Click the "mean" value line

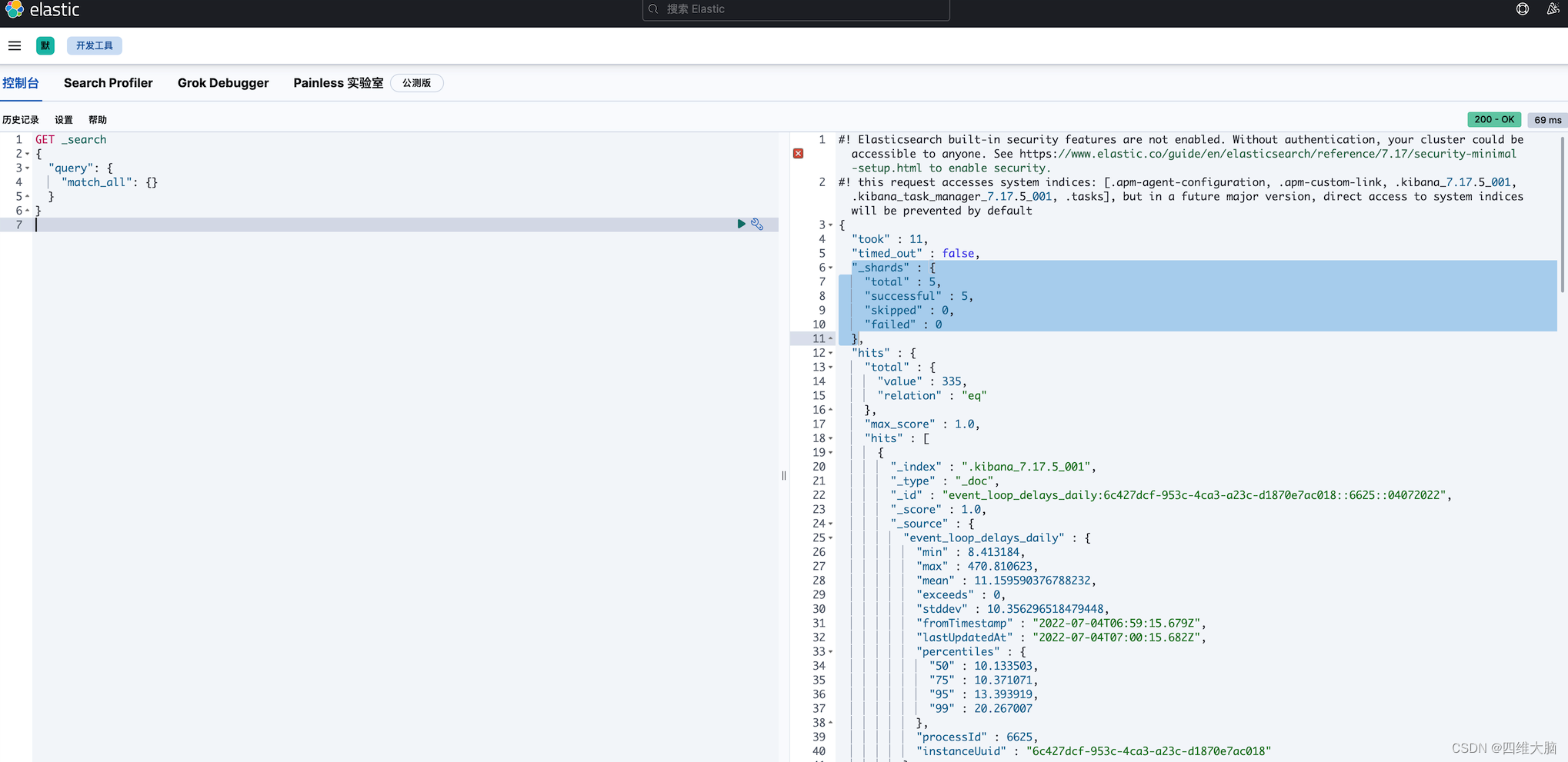[x=1006, y=581]
